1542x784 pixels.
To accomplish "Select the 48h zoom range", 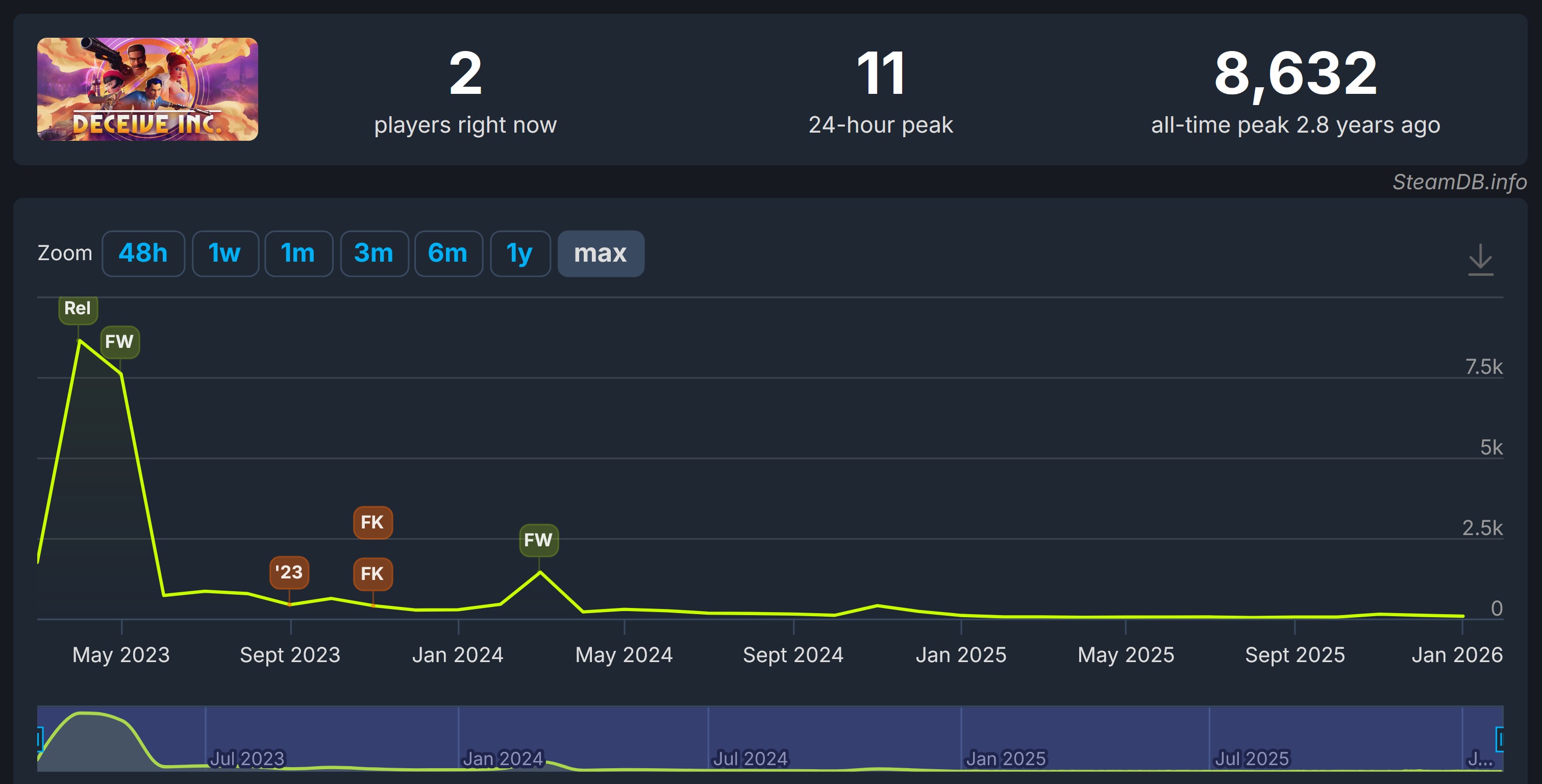I will [x=143, y=253].
